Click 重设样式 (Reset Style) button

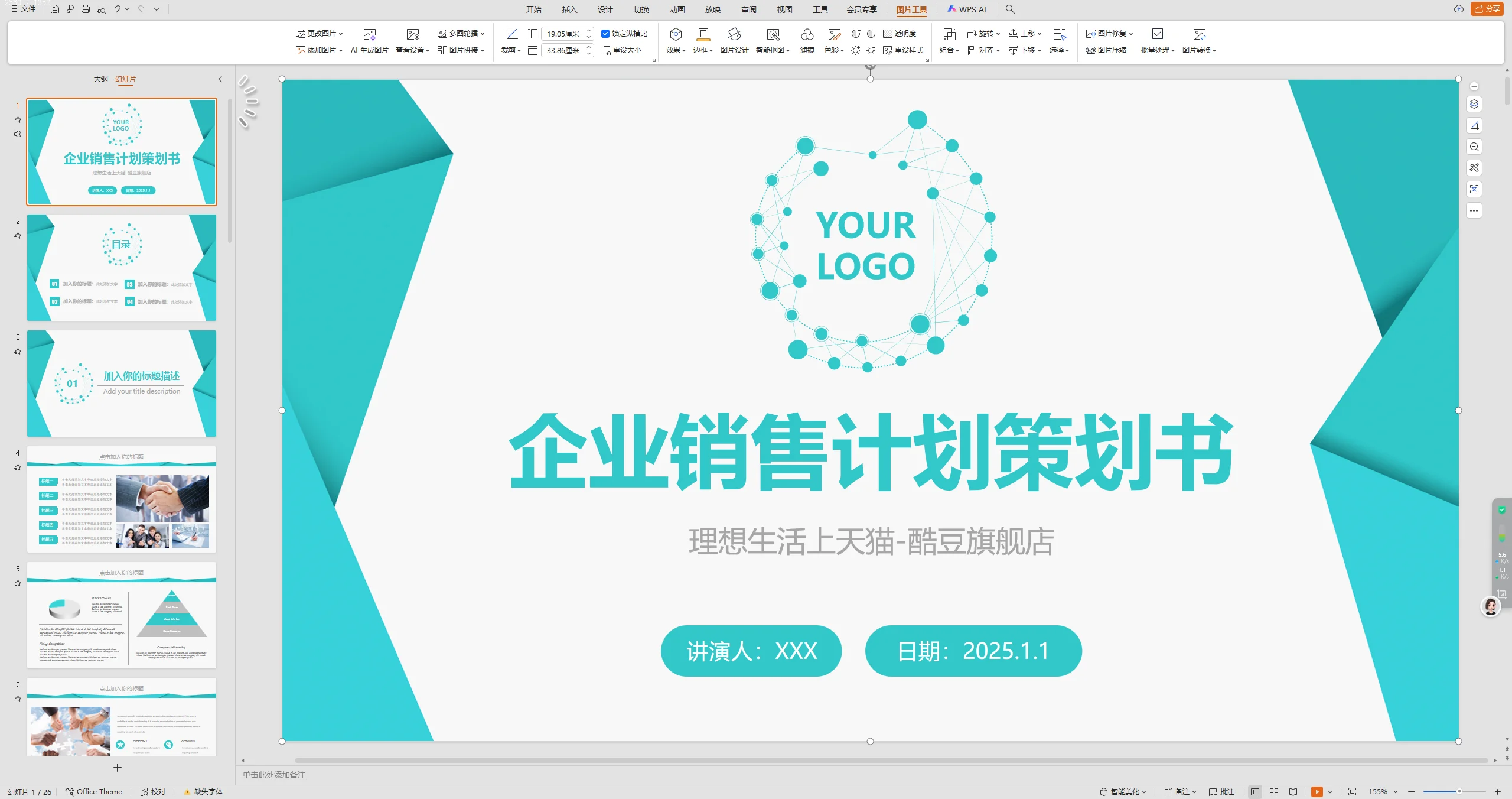click(903, 50)
